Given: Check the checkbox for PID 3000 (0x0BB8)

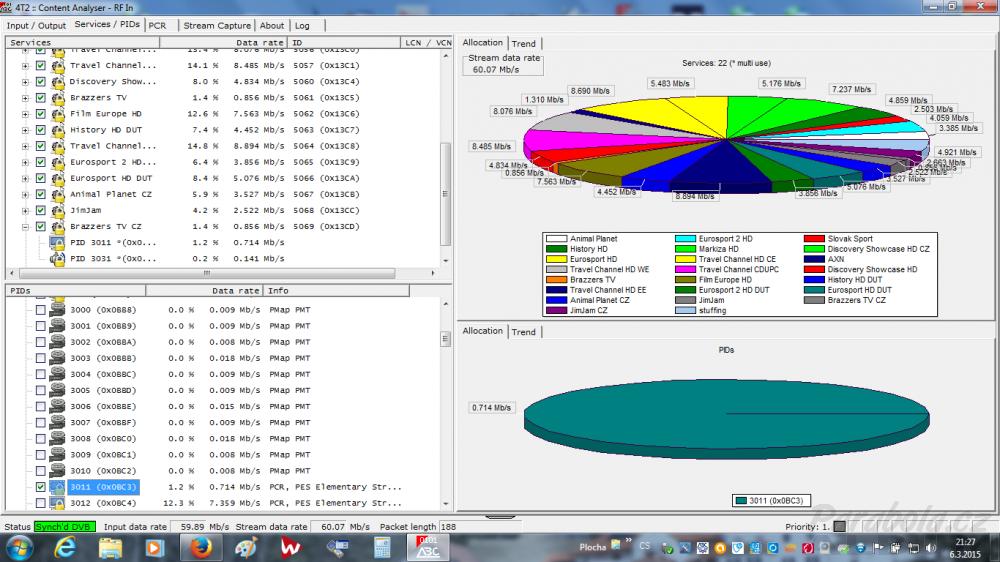Looking at the screenshot, I should pyautogui.click(x=41, y=309).
